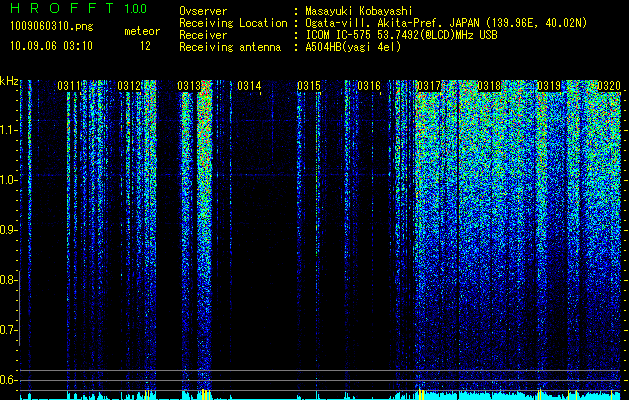This screenshot has height=400, width=629.
Task: Click the Receiving Location label
Action: tap(233, 23)
